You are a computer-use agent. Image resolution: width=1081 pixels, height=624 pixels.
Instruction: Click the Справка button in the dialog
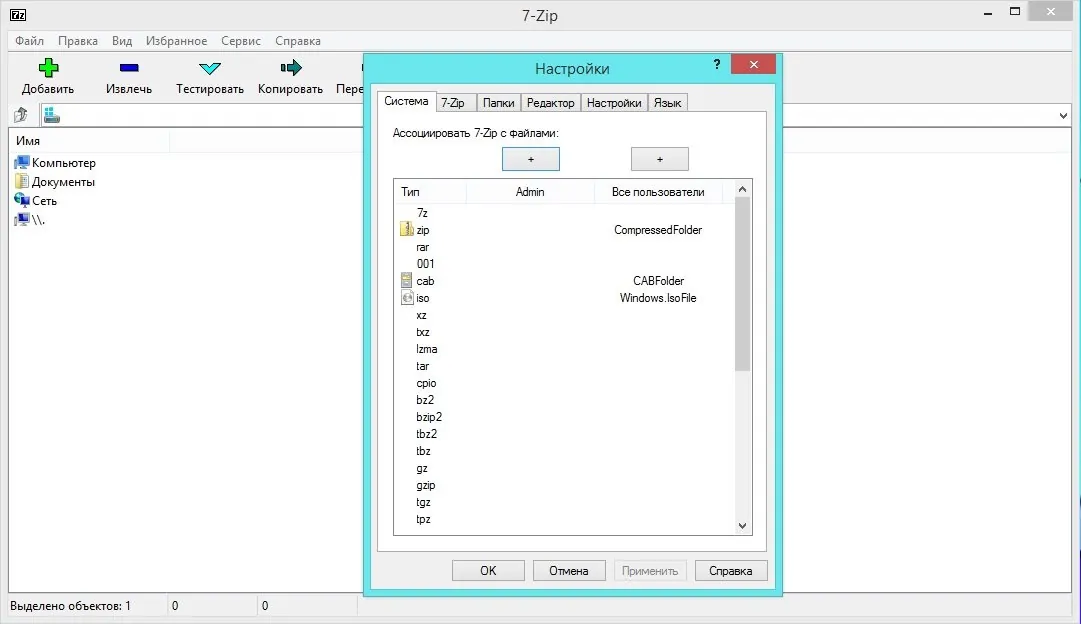731,570
